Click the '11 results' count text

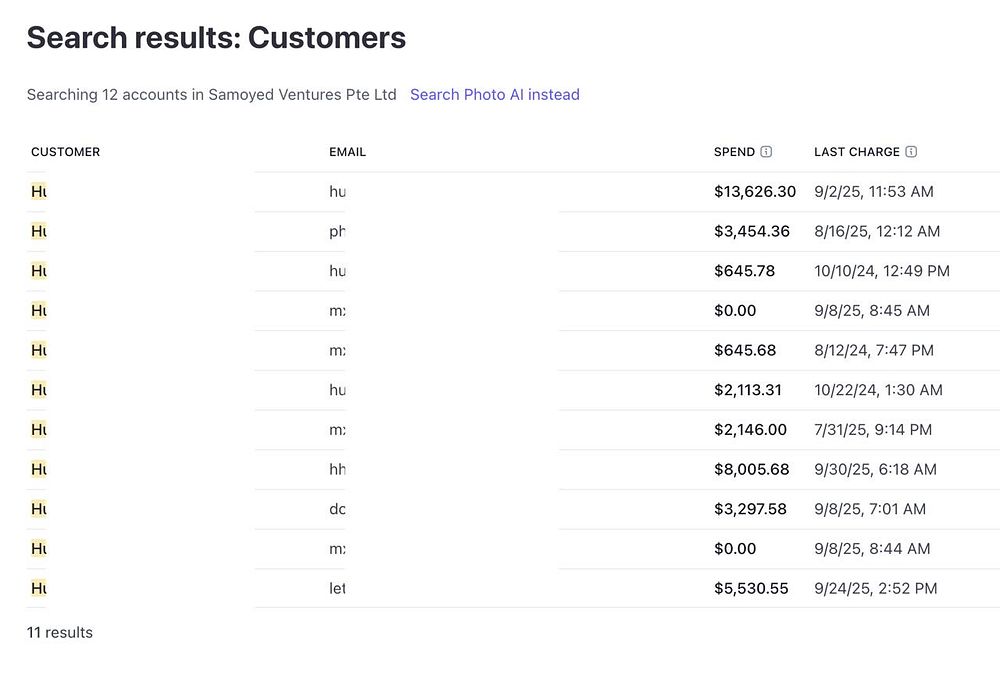60,632
